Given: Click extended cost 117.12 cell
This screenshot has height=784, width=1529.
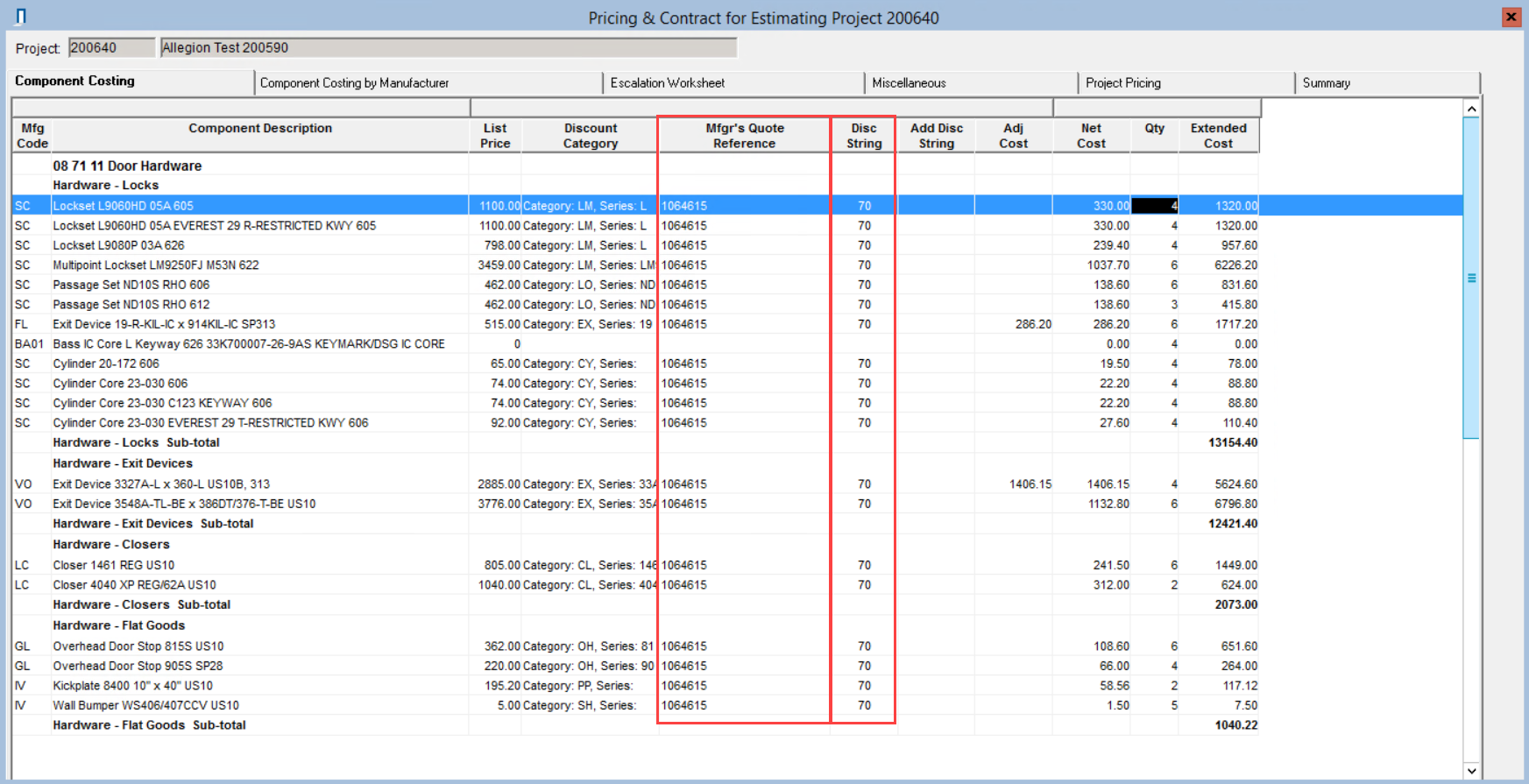Looking at the screenshot, I should tap(1219, 686).
